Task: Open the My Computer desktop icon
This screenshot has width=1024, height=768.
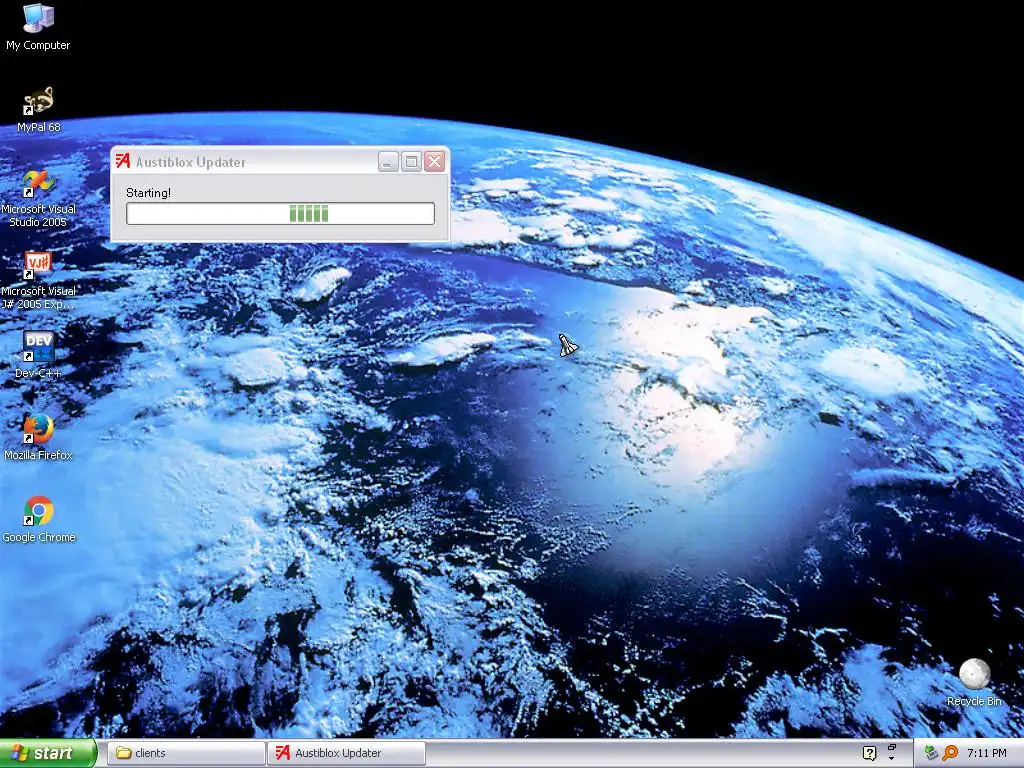Action: point(38,26)
